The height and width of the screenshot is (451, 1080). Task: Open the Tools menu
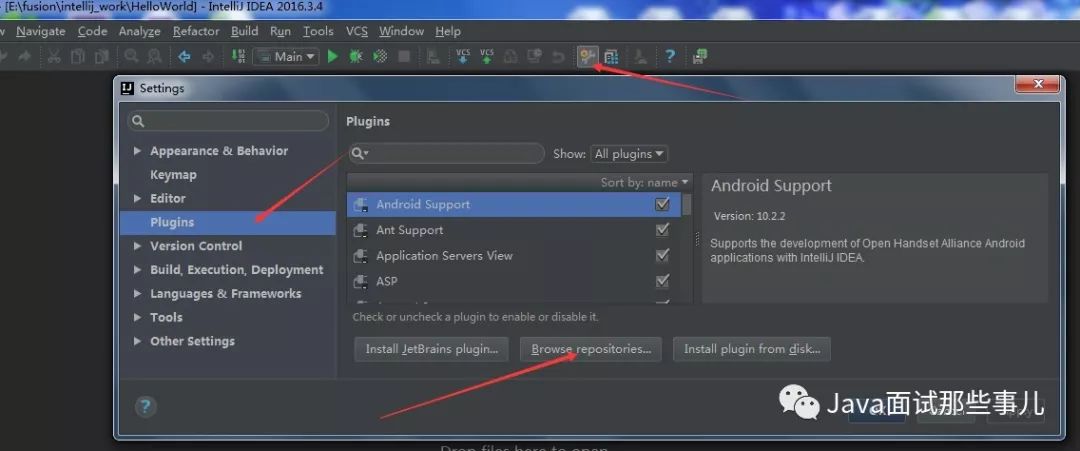[318, 31]
